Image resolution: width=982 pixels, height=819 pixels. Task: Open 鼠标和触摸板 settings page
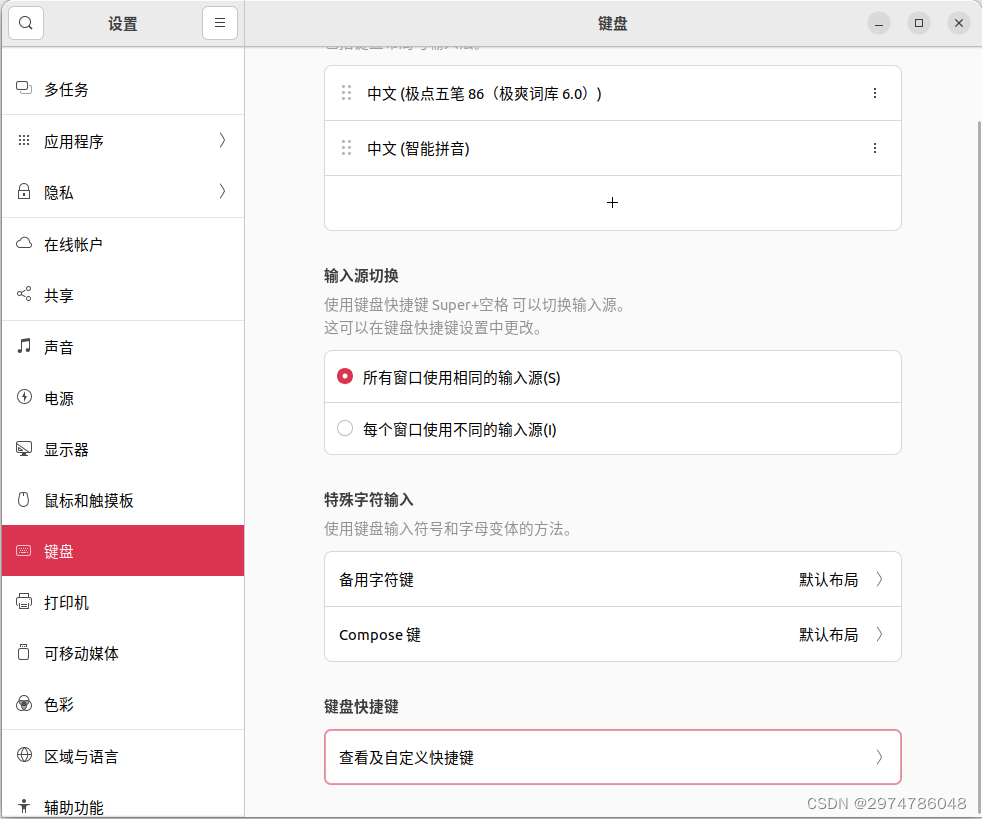click(123, 500)
